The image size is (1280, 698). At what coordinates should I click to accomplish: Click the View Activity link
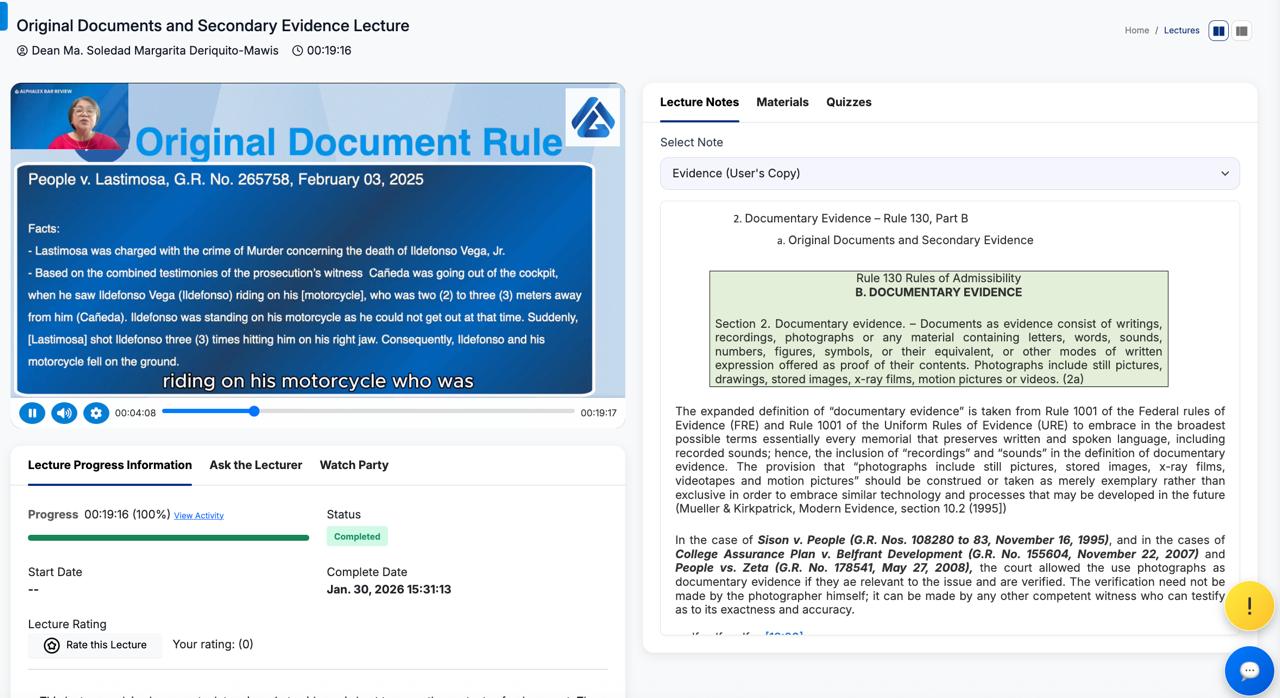(199, 516)
